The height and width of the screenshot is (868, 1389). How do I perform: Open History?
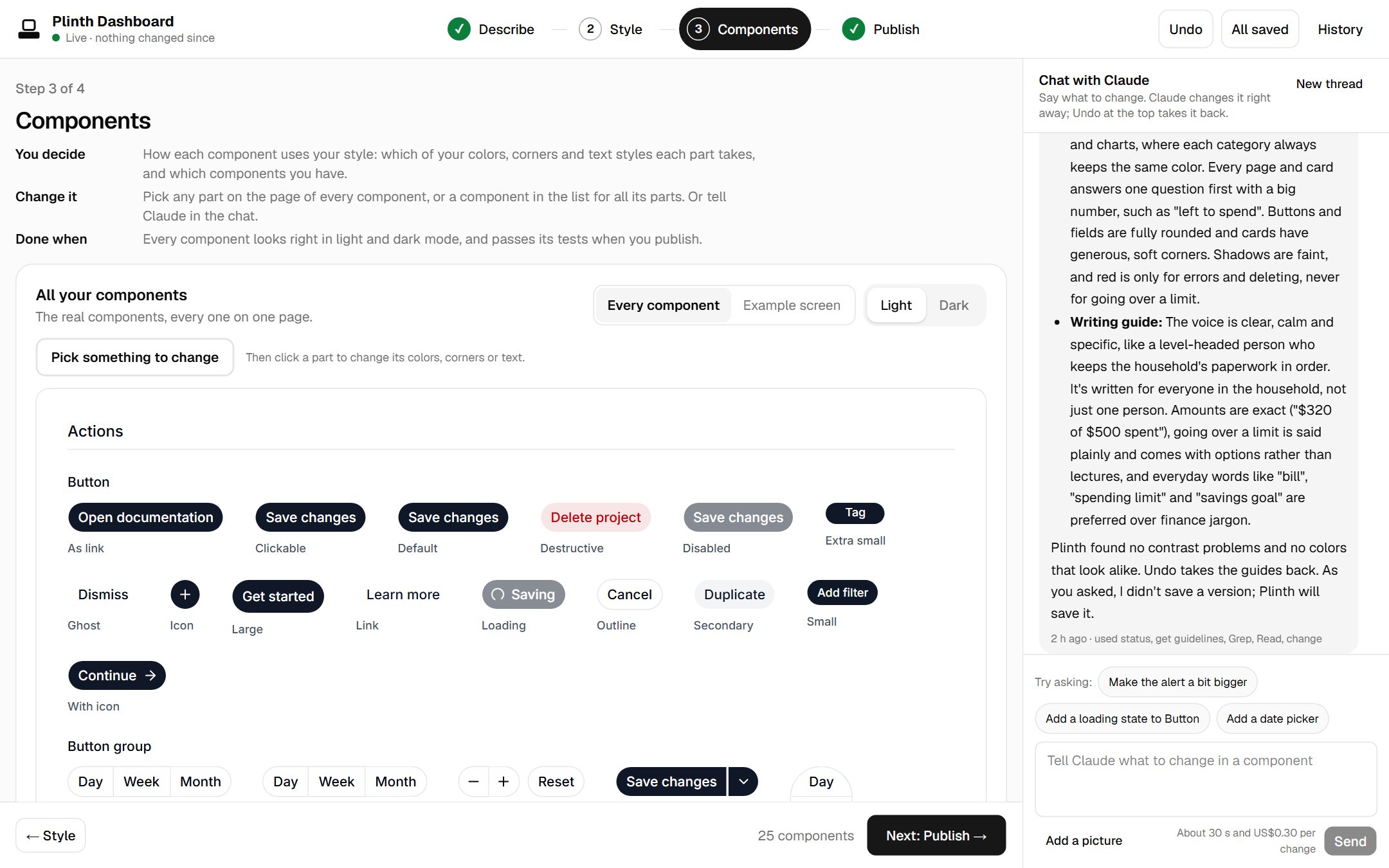[x=1340, y=29]
